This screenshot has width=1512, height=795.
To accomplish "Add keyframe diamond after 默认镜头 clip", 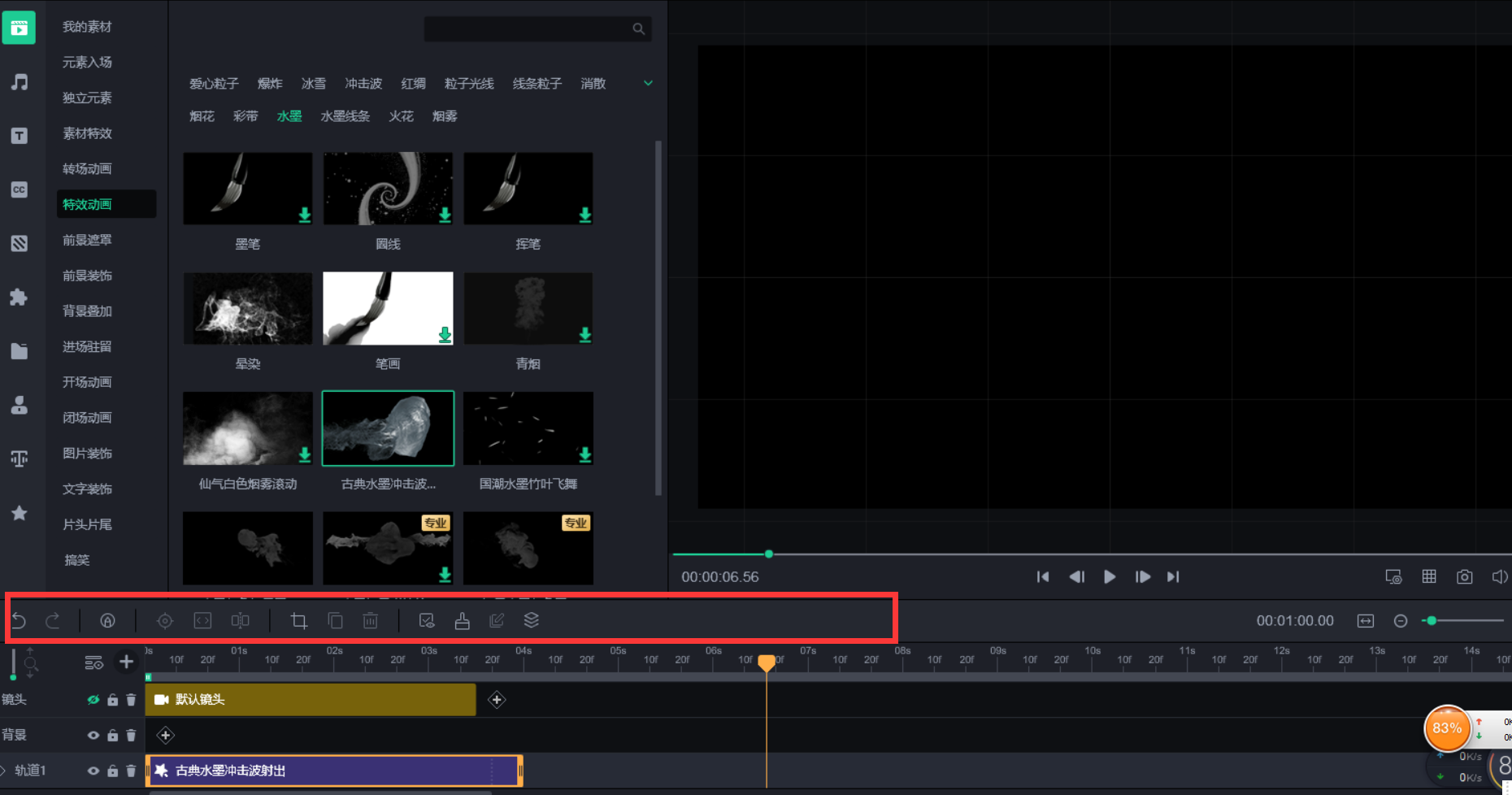I will pyautogui.click(x=497, y=700).
